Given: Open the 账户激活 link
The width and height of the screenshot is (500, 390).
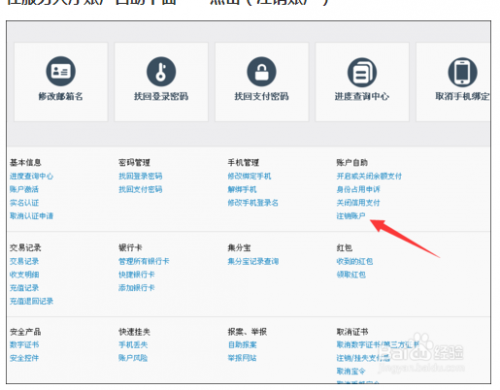Looking at the screenshot, I should (24, 189).
